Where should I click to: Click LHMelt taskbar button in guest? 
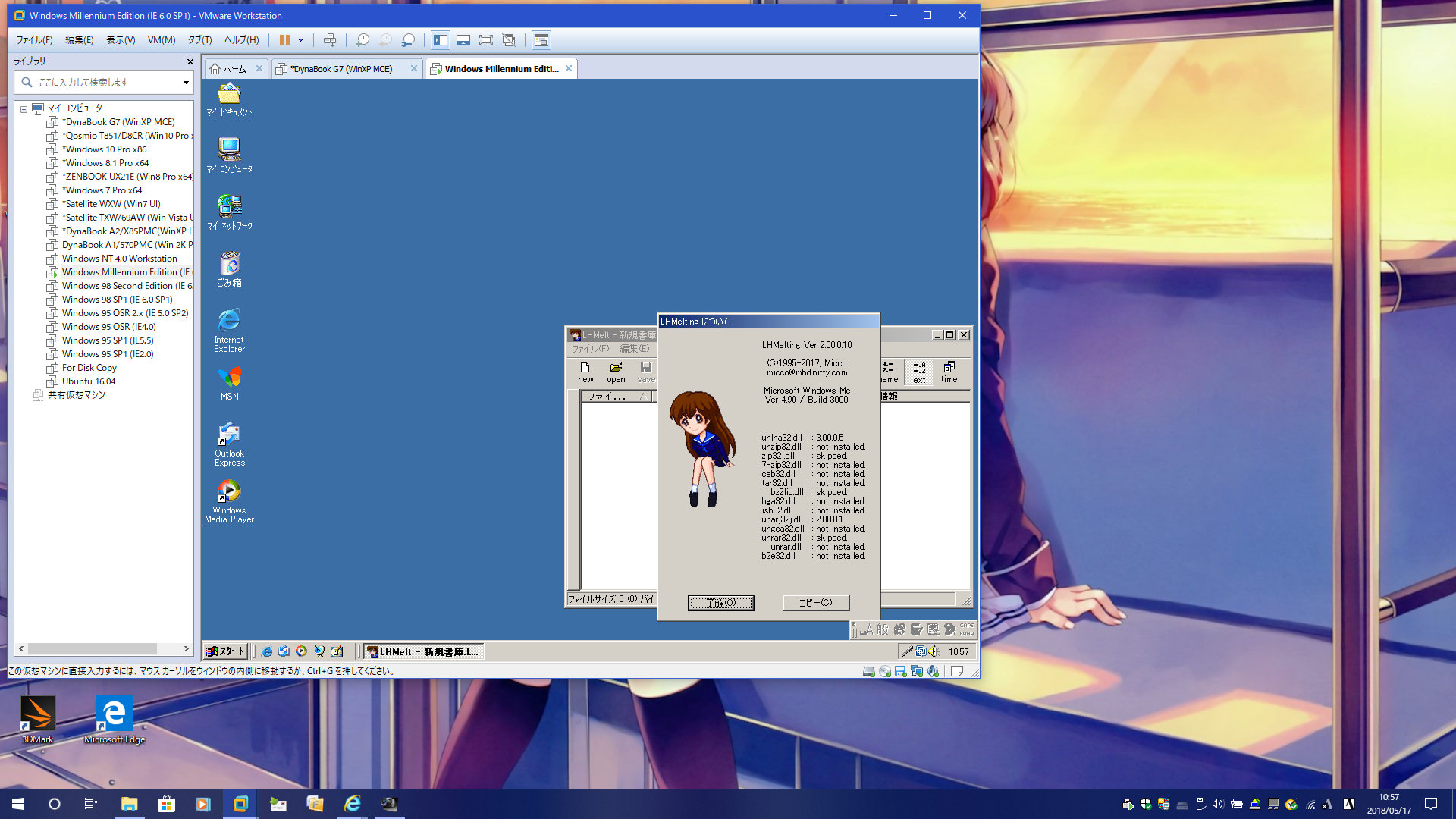click(423, 651)
